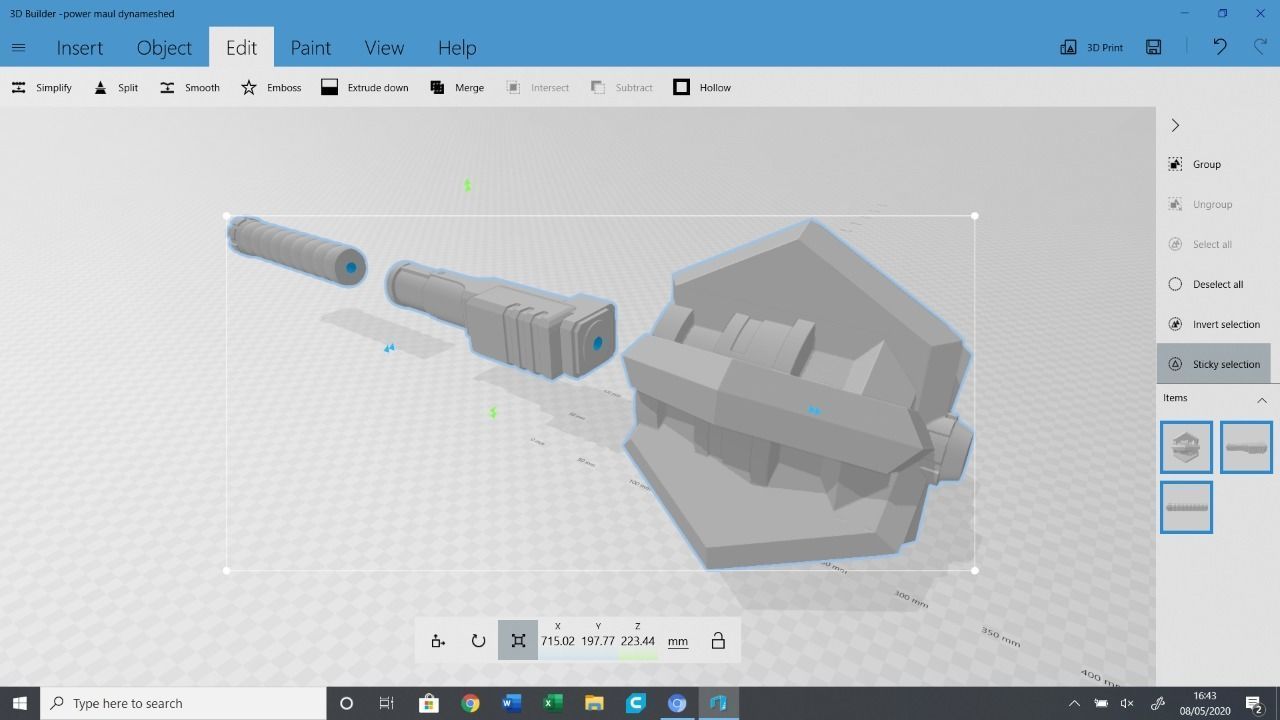Viewport: 1280px width, 720px height.
Task: Open the Help tab
Action: point(457,48)
